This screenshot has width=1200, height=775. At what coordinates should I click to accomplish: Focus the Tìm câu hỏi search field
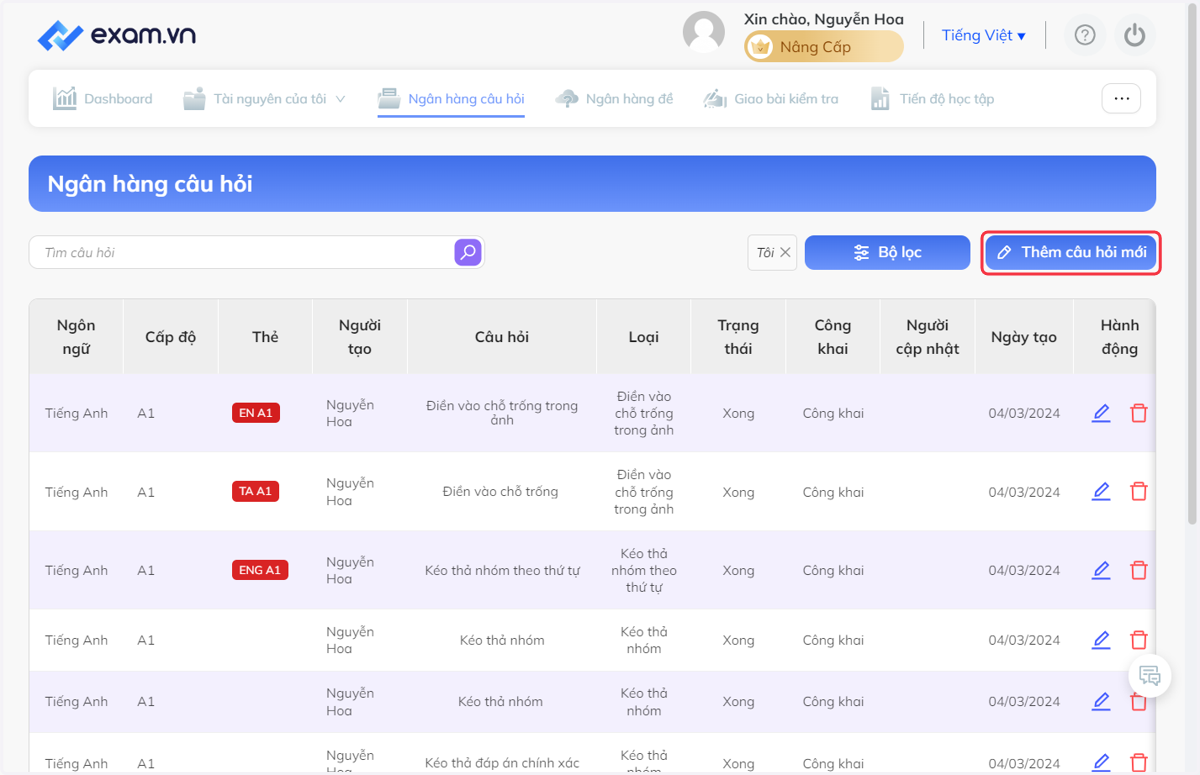point(242,253)
